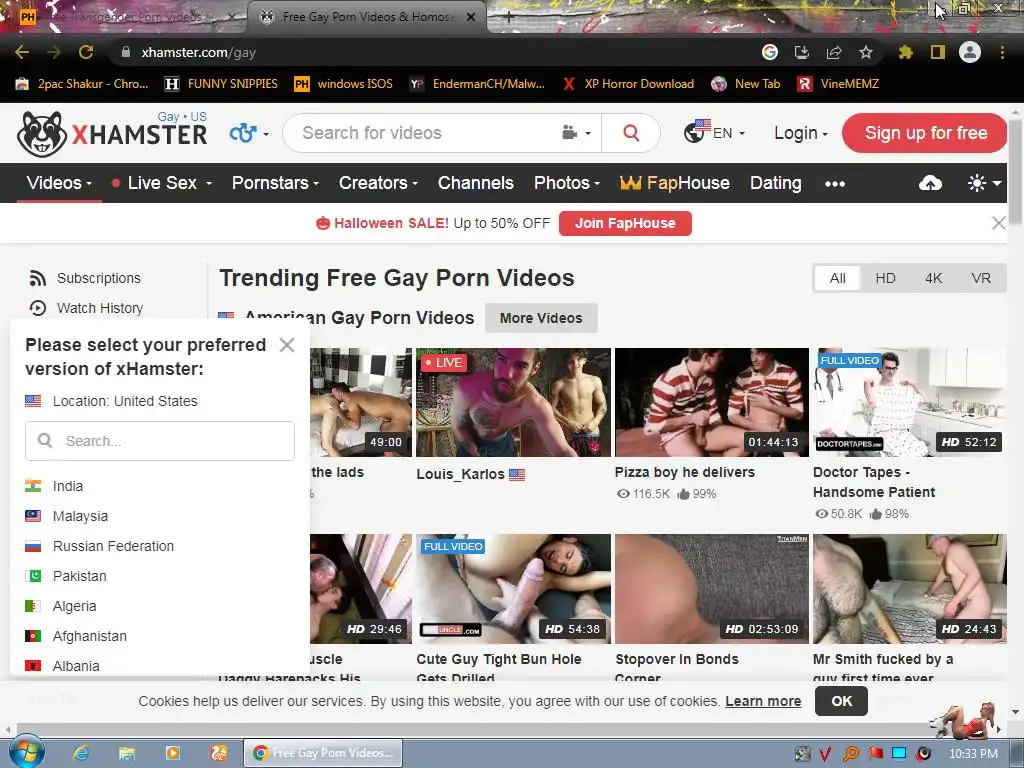Click the browser forward arrow

[54, 52]
